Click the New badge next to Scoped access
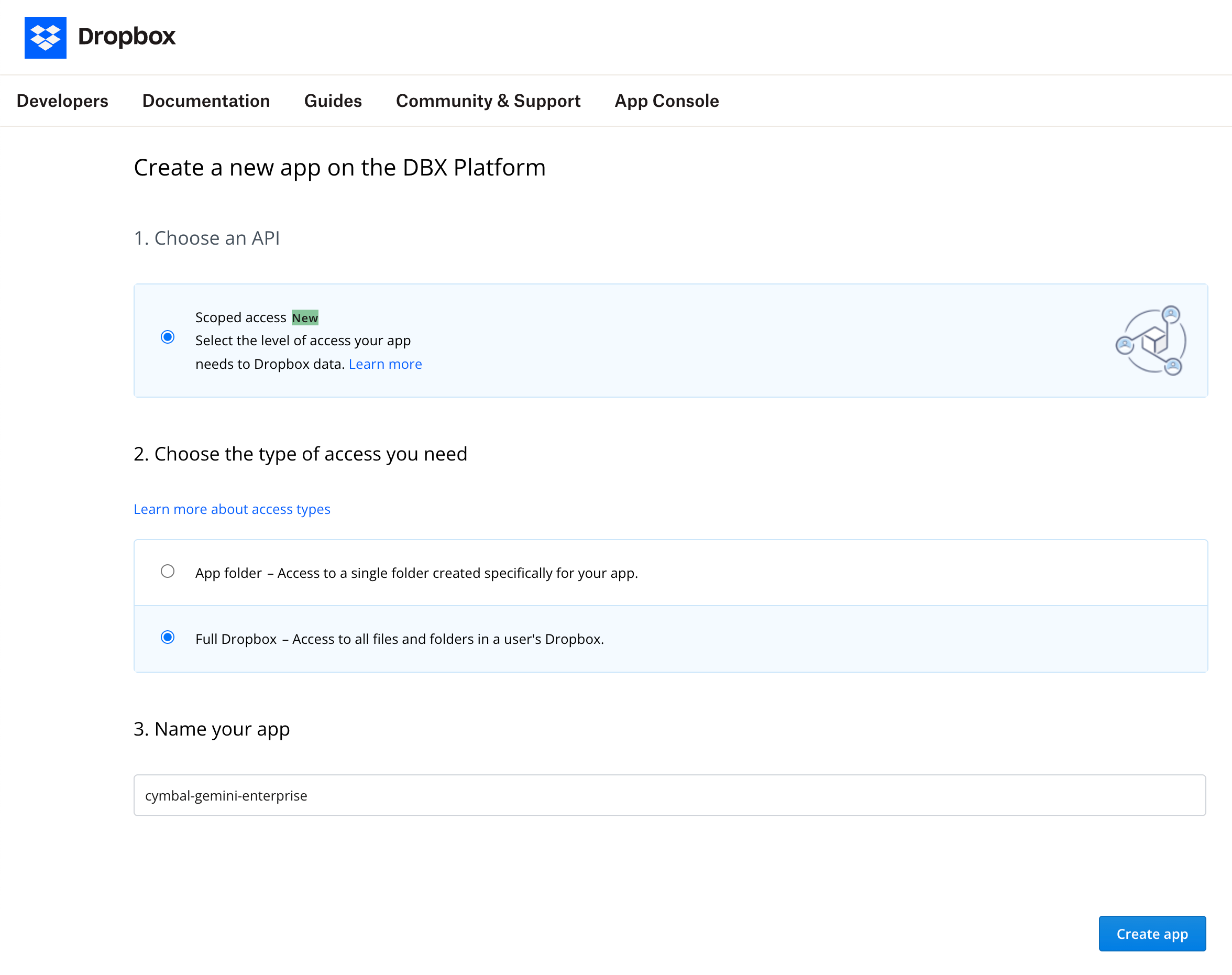 (x=305, y=317)
